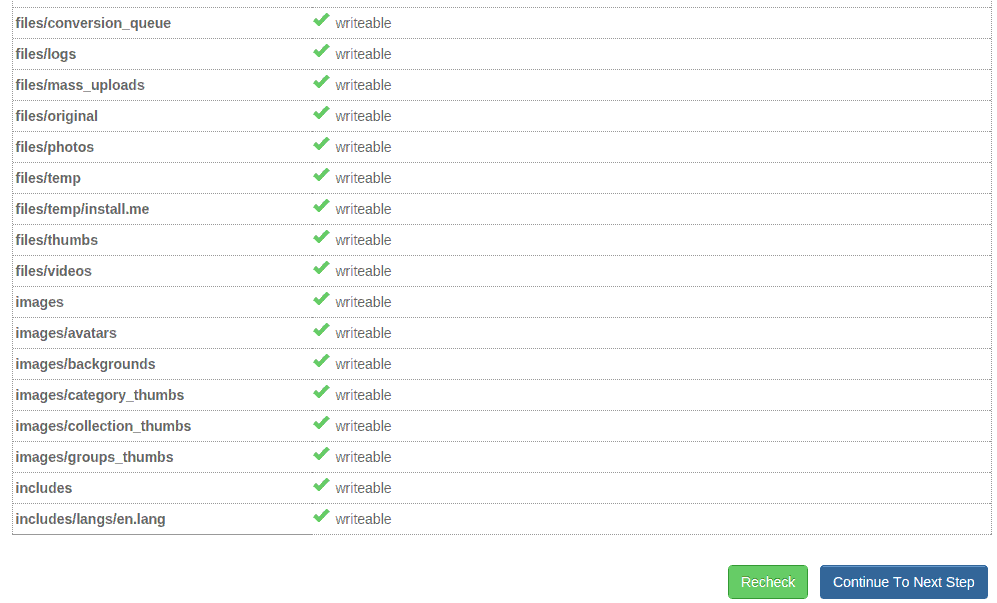This screenshot has width=997, height=603.
Task: Click the Recheck button
Action: pos(767,582)
